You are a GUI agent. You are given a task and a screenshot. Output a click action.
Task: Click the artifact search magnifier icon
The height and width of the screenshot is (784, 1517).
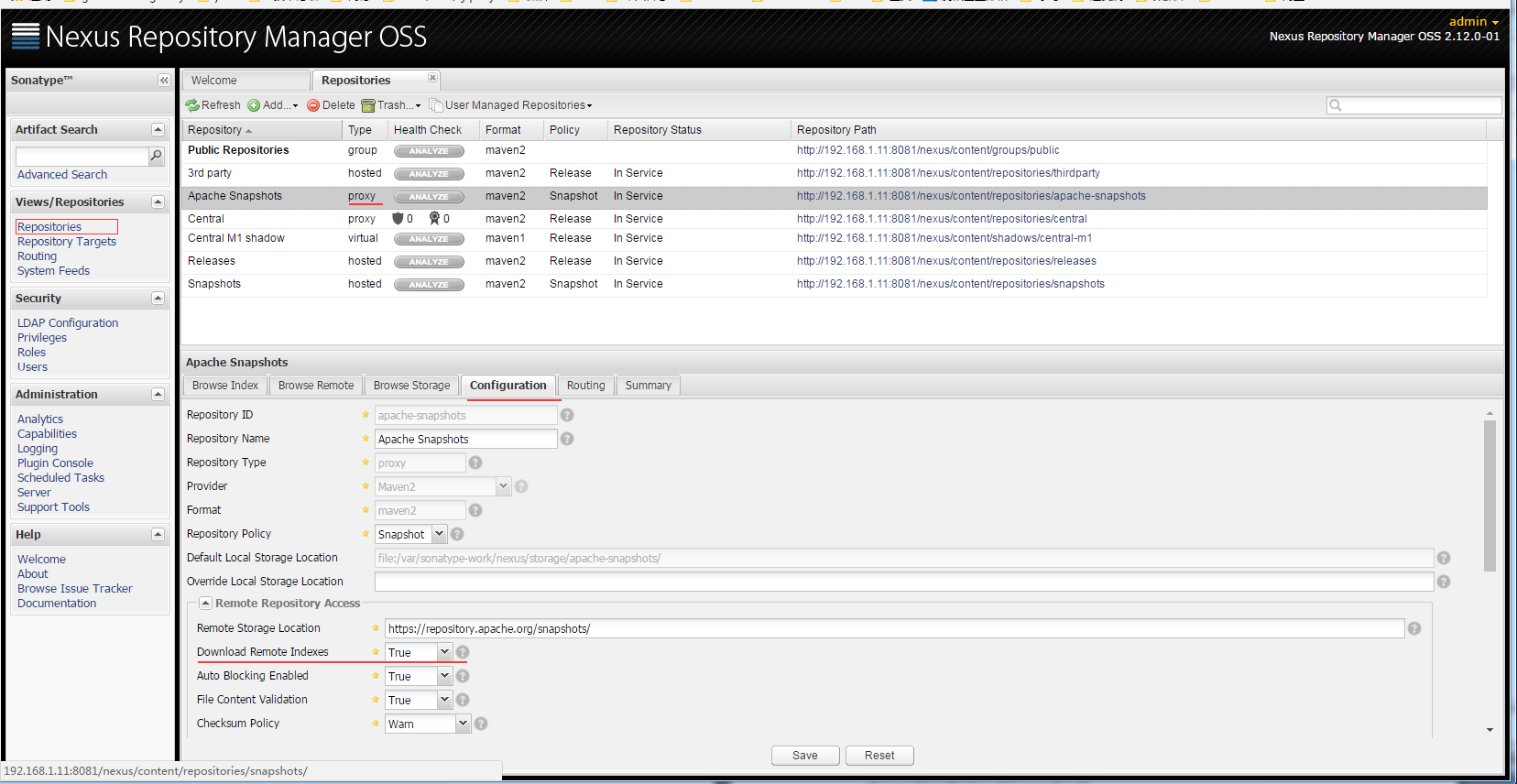coord(156,157)
